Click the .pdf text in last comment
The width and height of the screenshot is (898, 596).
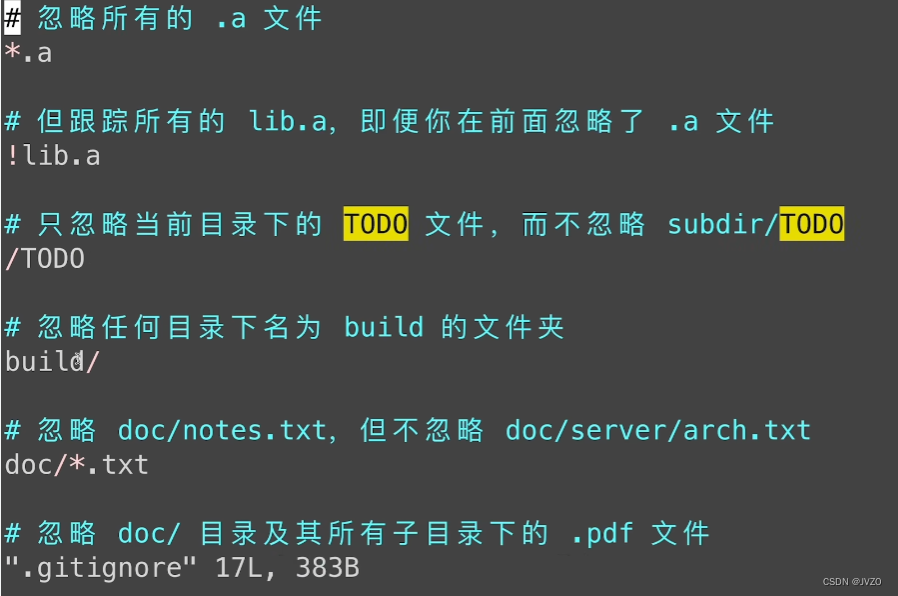point(602,534)
